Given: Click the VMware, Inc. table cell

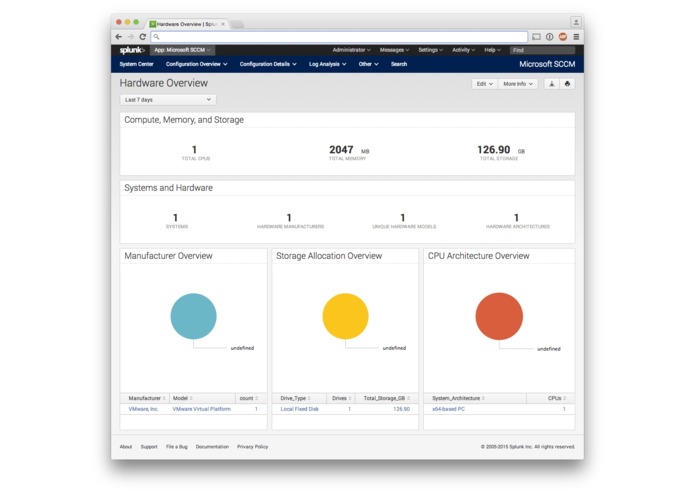Looking at the screenshot, I should tap(144, 409).
